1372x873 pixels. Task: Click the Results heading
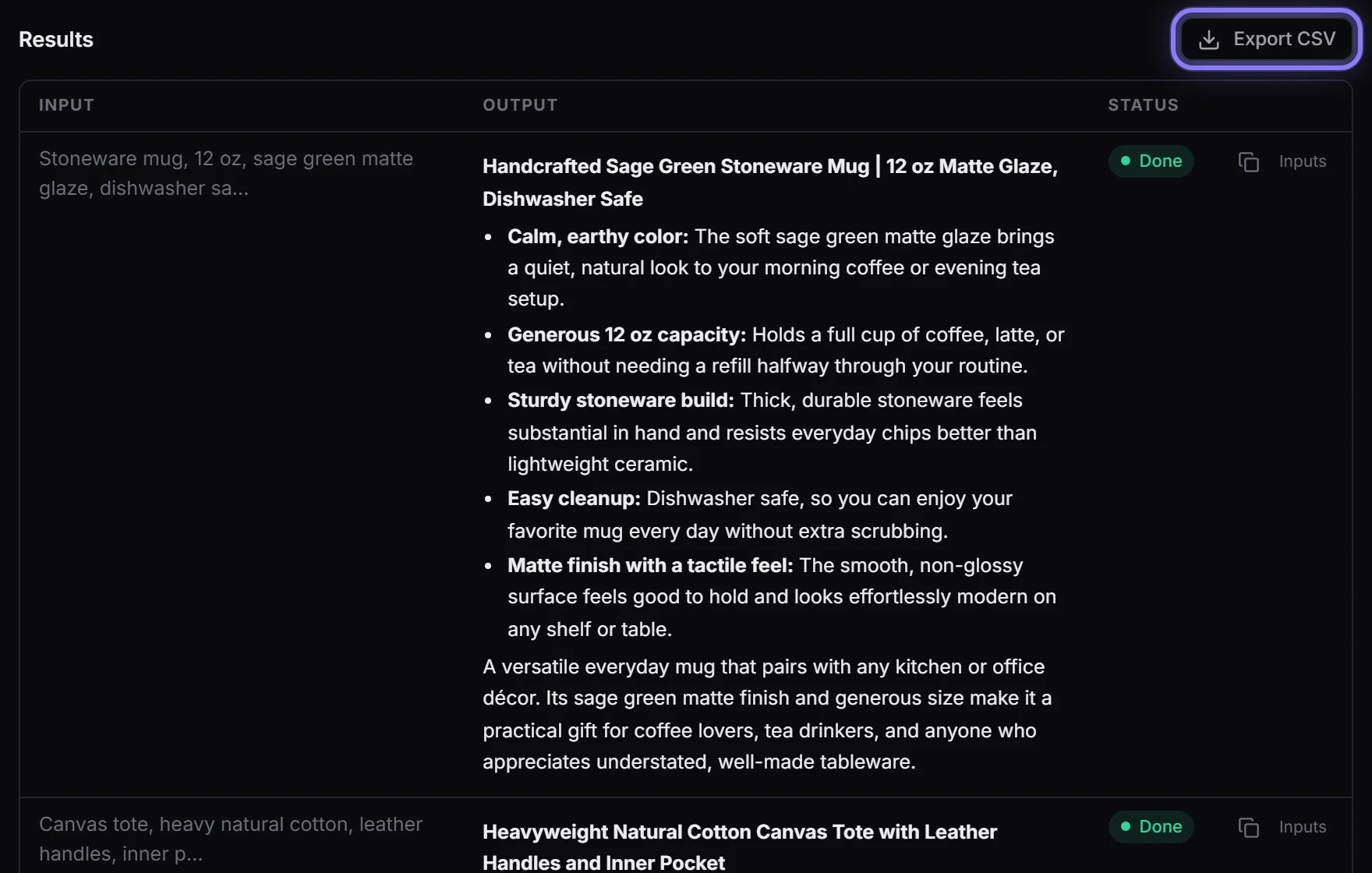coord(56,40)
